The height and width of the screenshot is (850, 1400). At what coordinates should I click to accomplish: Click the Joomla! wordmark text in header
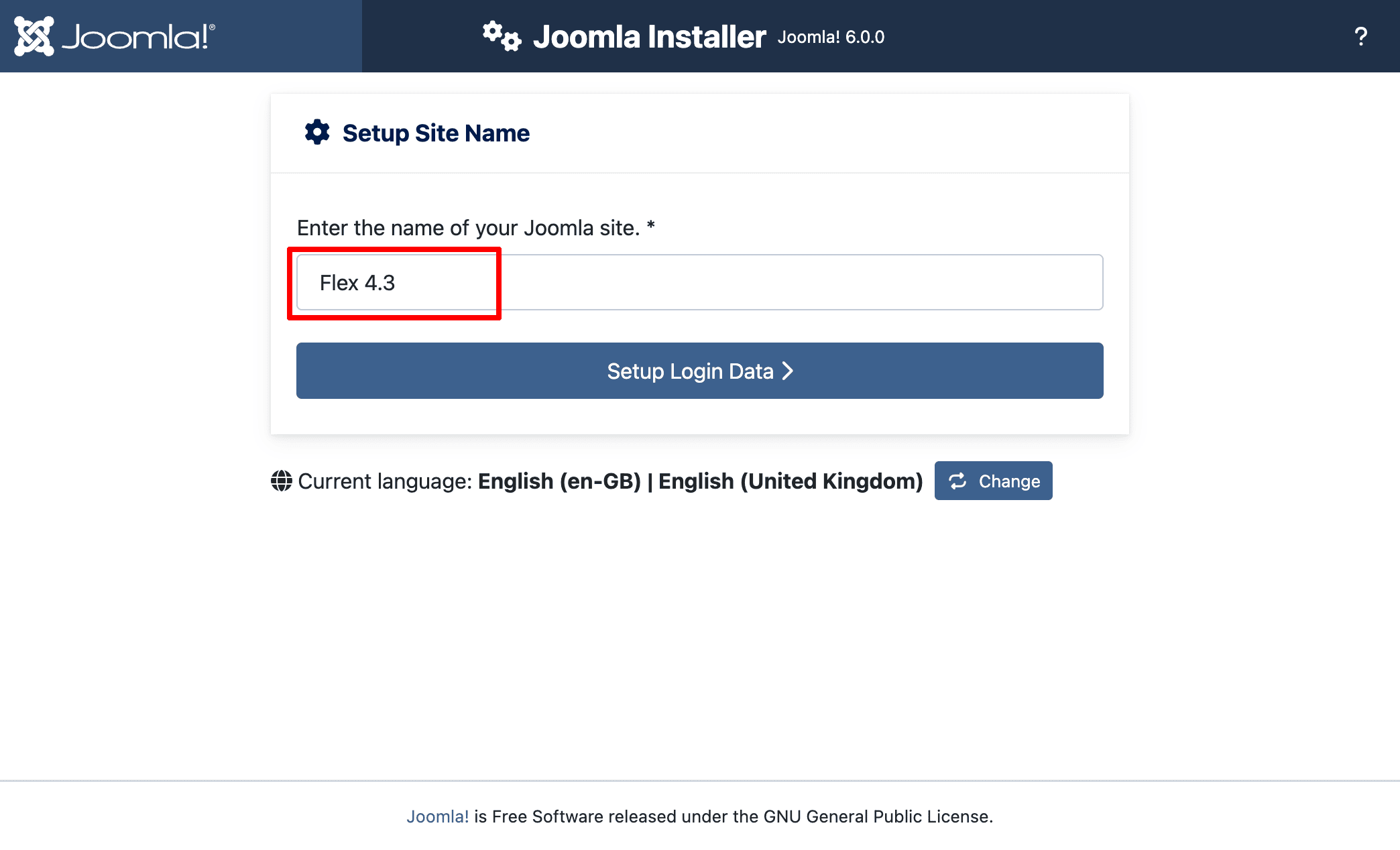tap(139, 37)
